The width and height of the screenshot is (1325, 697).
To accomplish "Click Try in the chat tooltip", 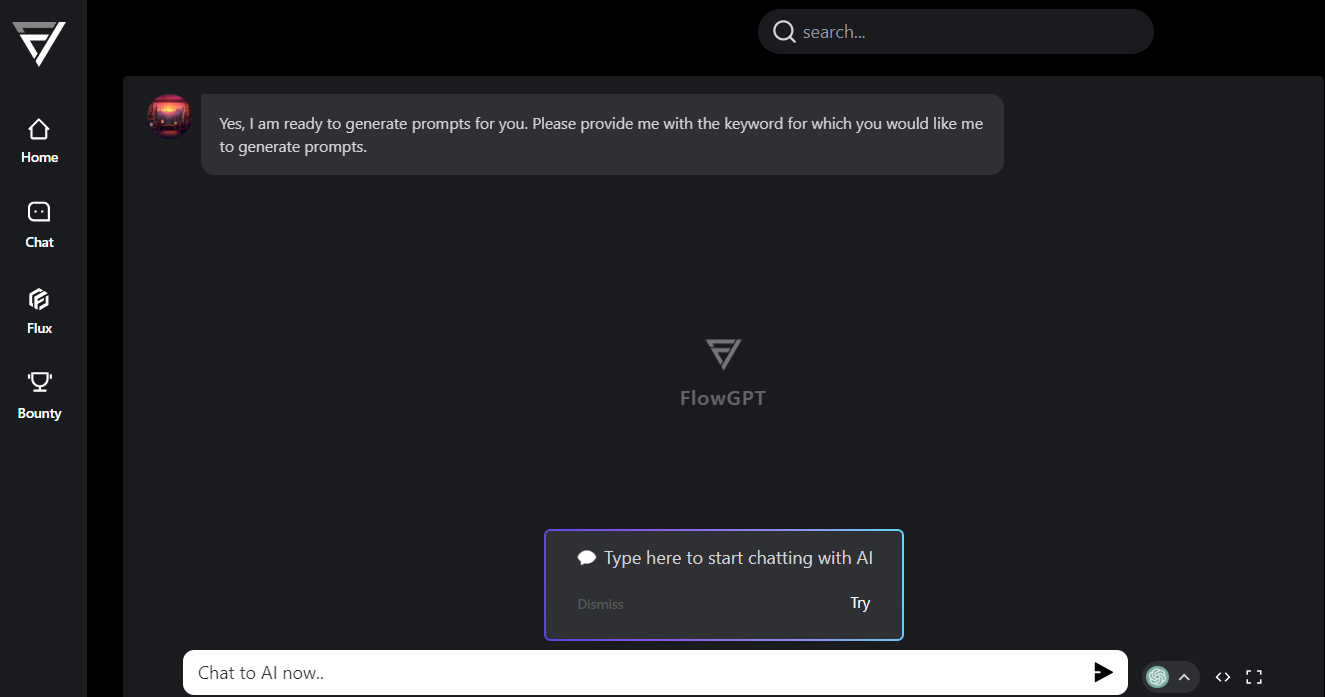I will [860, 603].
